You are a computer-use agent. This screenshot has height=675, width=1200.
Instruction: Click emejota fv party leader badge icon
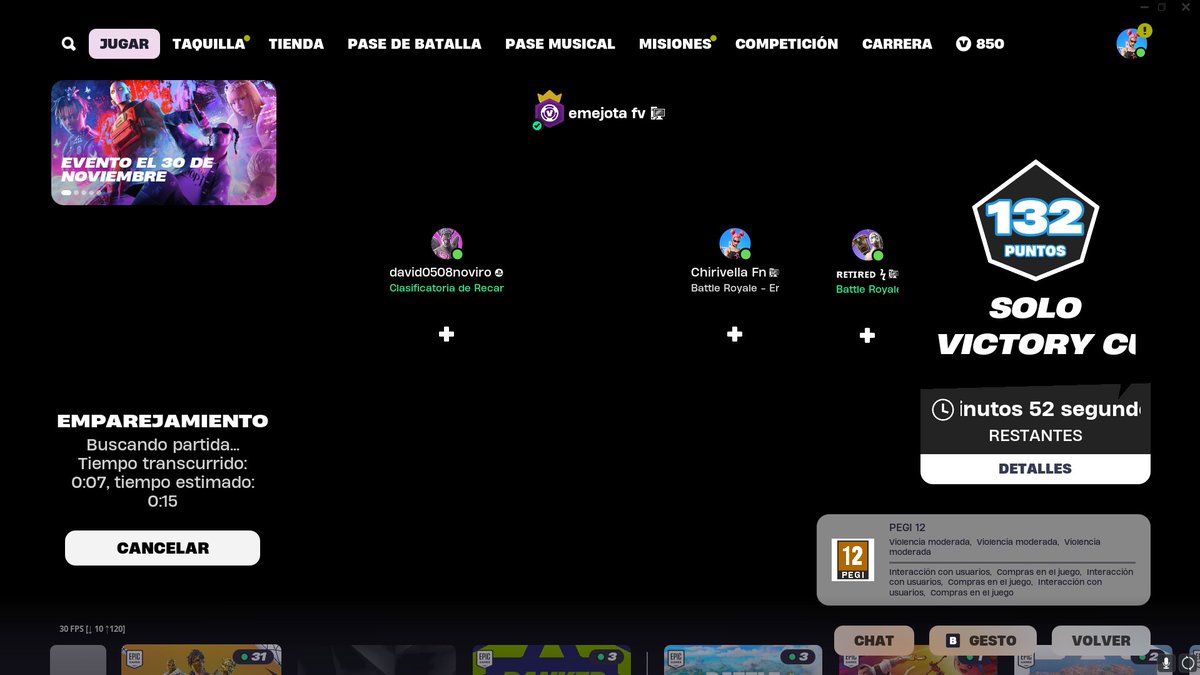[549, 111]
